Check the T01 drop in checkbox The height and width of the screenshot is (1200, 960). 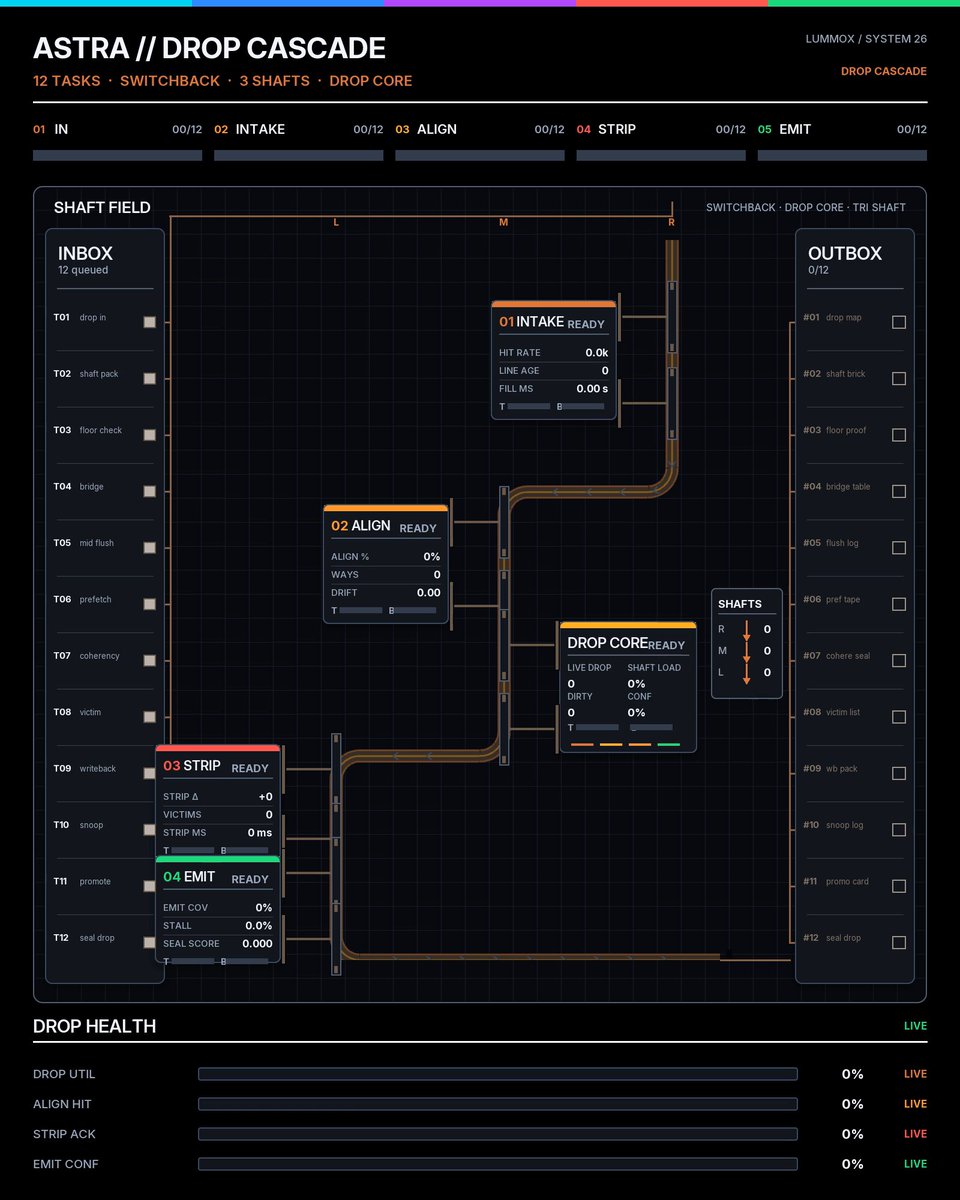click(x=150, y=322)
